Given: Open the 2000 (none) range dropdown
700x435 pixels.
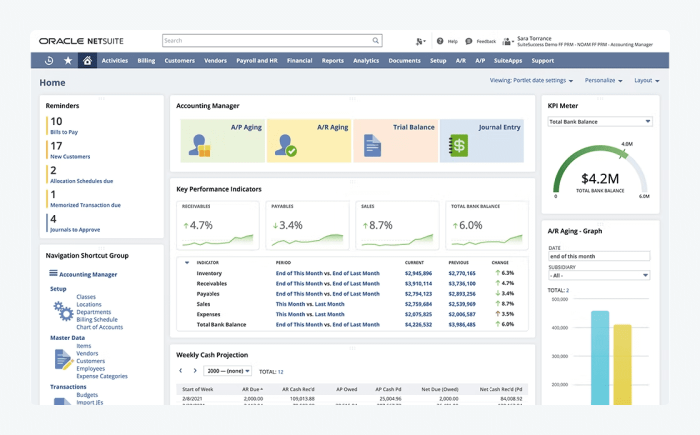Looking at the screenshot, I should click(x=228, y=371).
